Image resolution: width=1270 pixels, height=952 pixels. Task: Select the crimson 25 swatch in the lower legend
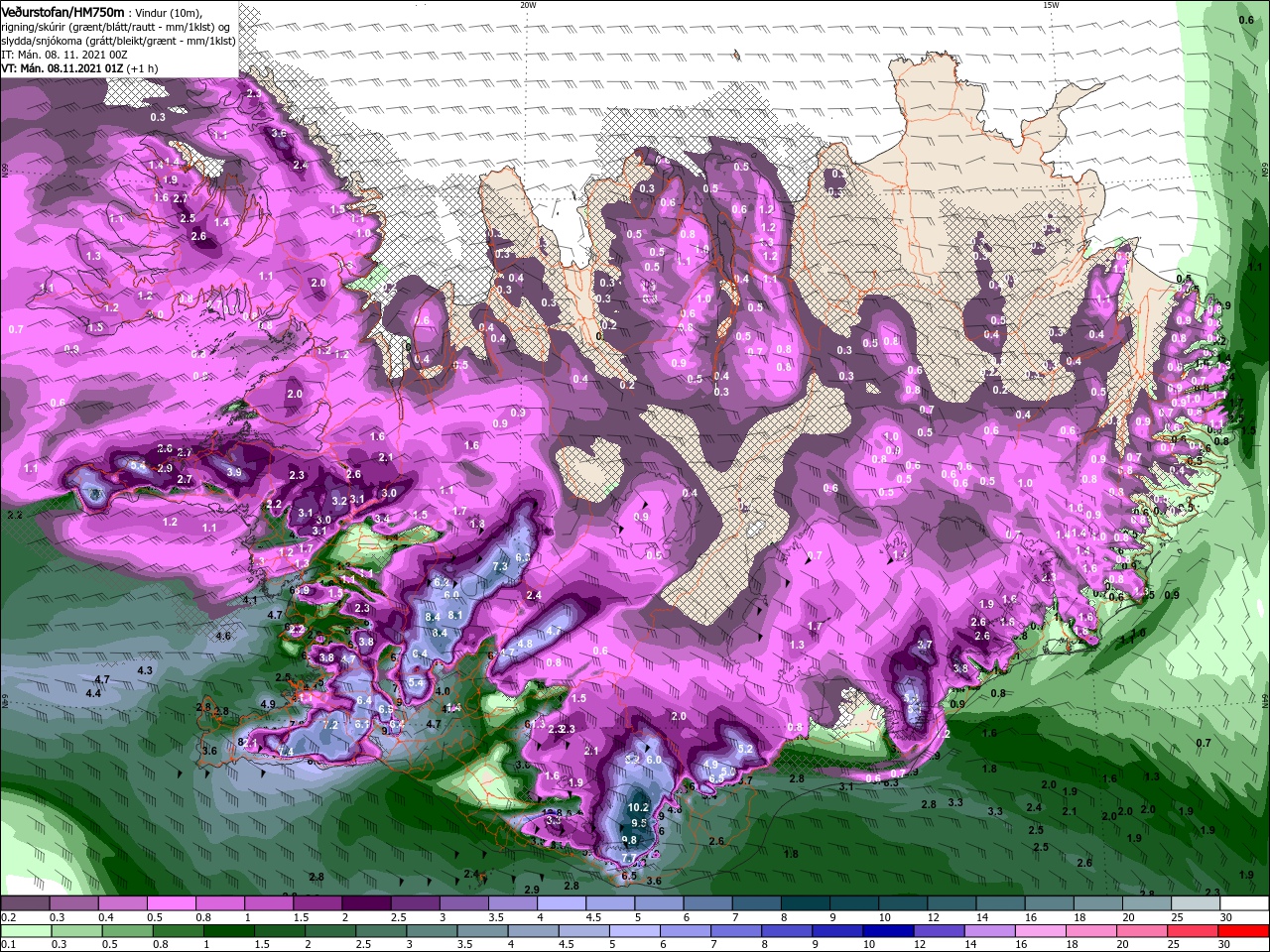click(1192, 931)
